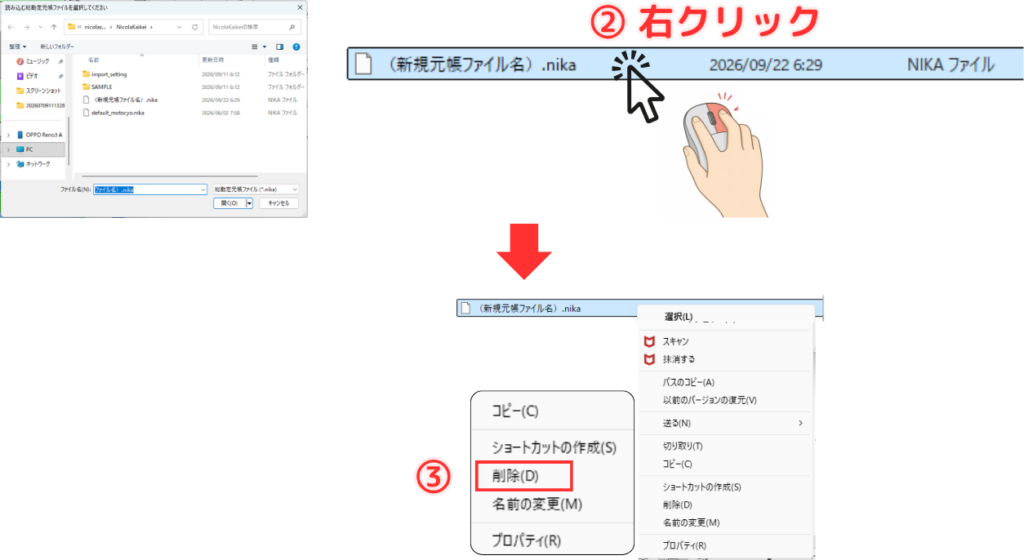
Task: Click 2026/09/22 6:29 in the enlarged row
Action: coord(765,65)
